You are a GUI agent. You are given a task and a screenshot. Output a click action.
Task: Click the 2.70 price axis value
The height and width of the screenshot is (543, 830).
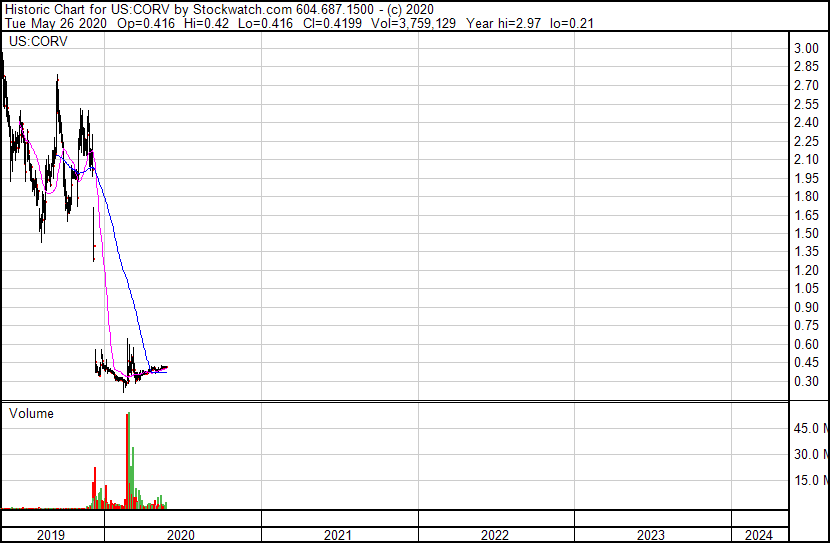(x=806, y=85)
